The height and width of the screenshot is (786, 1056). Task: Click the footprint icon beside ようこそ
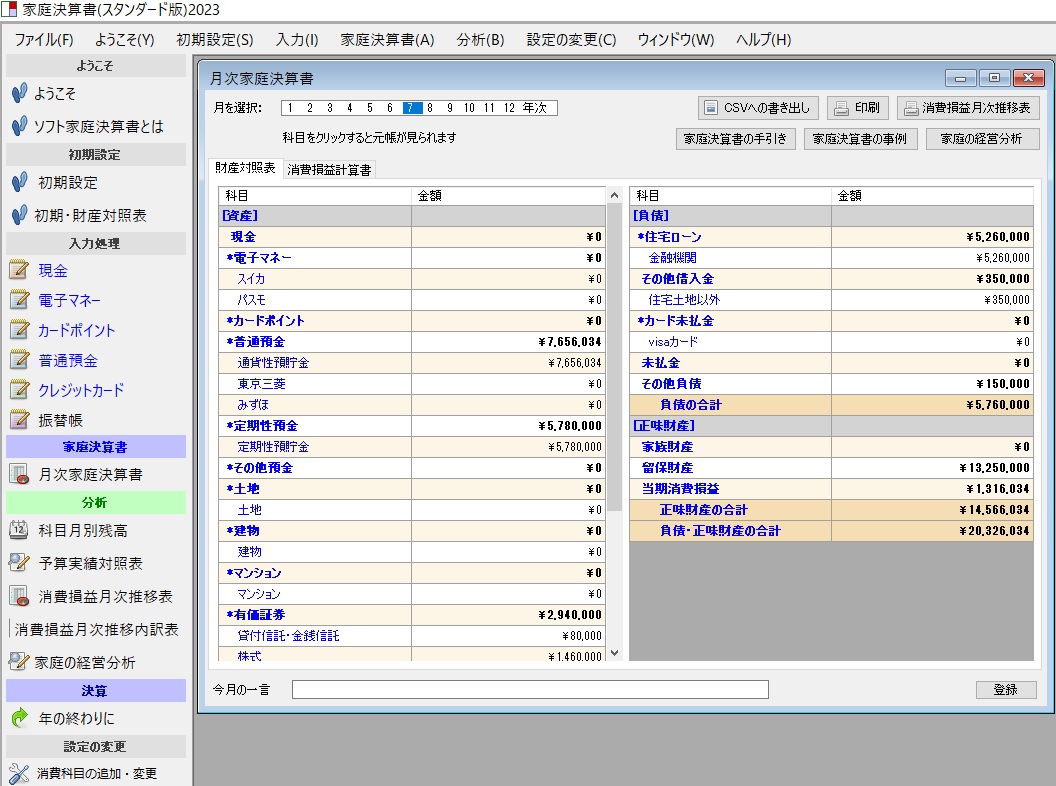18,94
